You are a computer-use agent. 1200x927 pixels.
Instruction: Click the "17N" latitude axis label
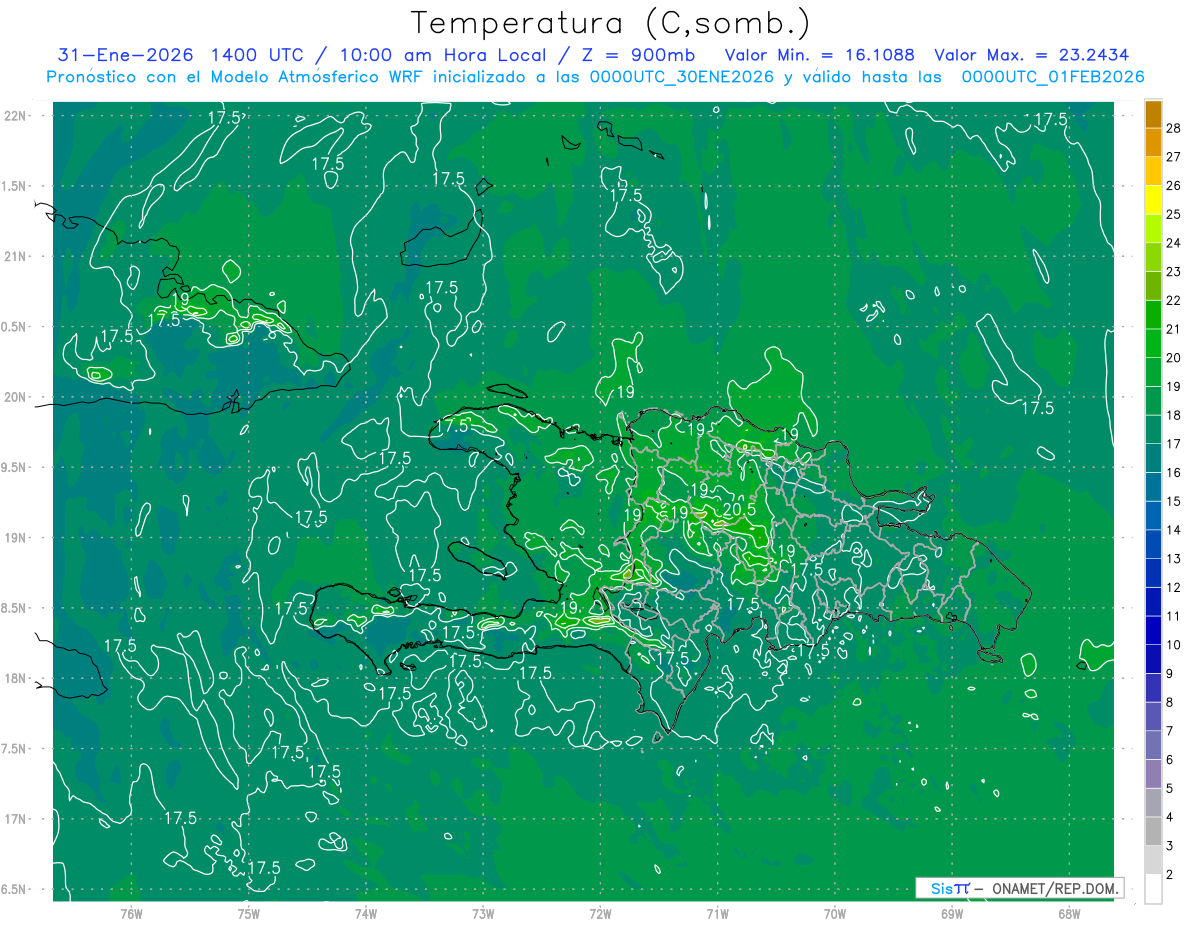(x=15, y=819)
